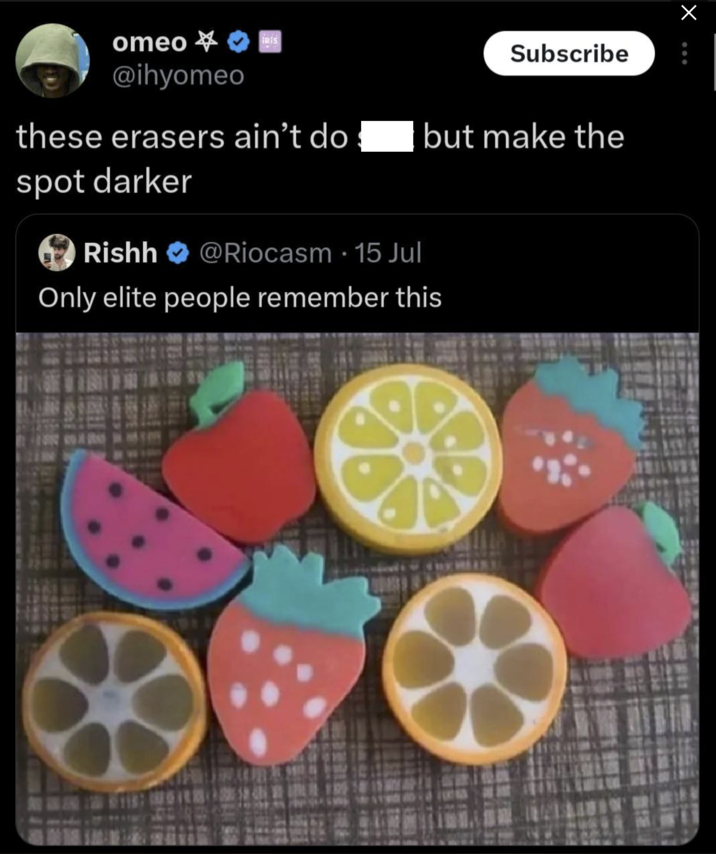This screenshot has width=716, height=854.
Task: Close the post with the X icon
Action: pyautogui.click(x=688, y=12)
